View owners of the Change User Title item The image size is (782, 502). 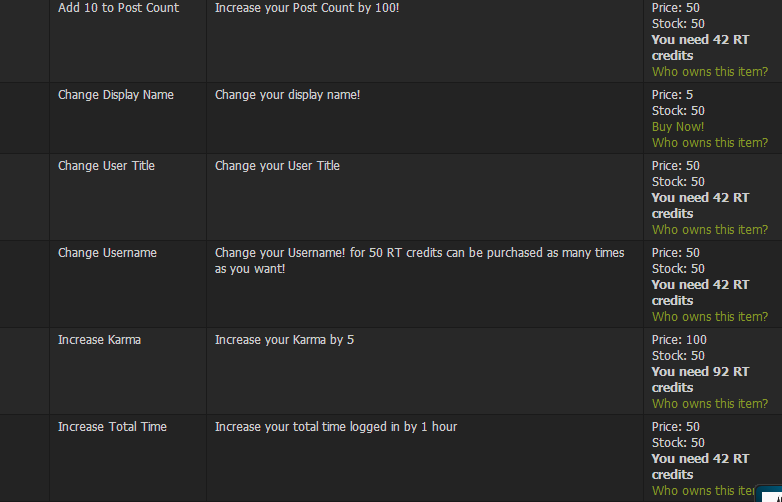pos(710,230)
